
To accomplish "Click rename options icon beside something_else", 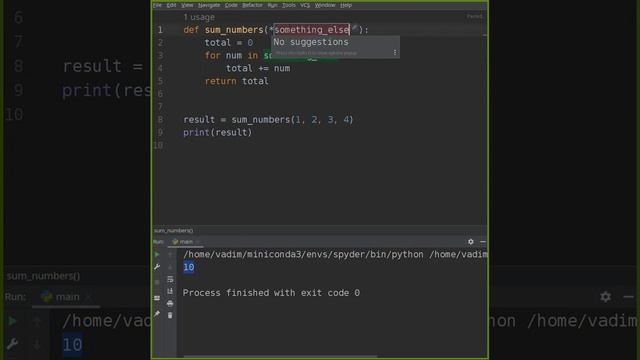I will [354, 29].
